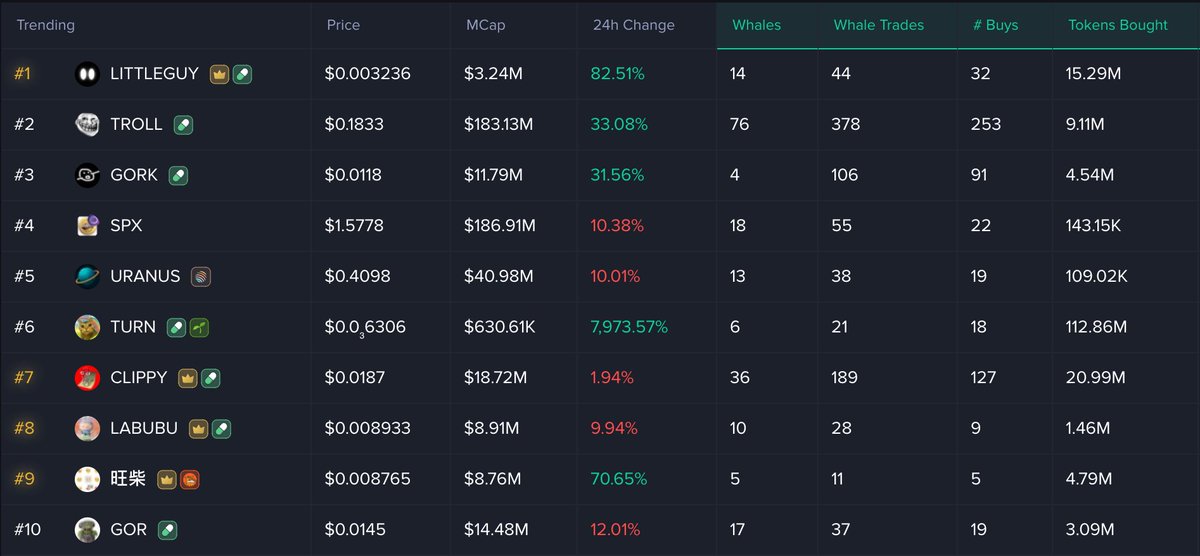Click the LITTLEGUY token avatar
Image resolution: width=1200 pixels, height=556 pixels.
[x=87, y=74]
